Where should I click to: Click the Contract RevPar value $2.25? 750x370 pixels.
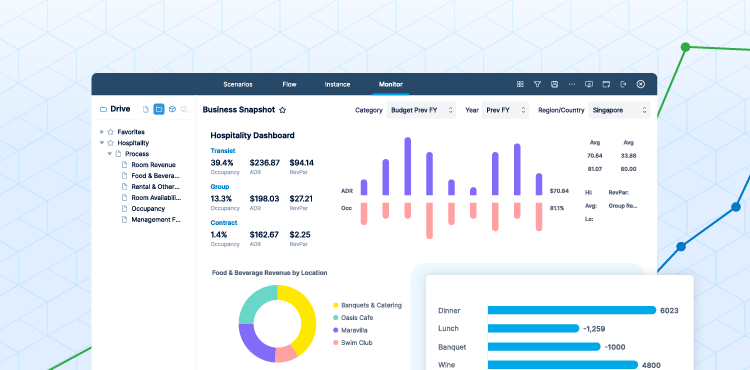(x=300, y=235)
